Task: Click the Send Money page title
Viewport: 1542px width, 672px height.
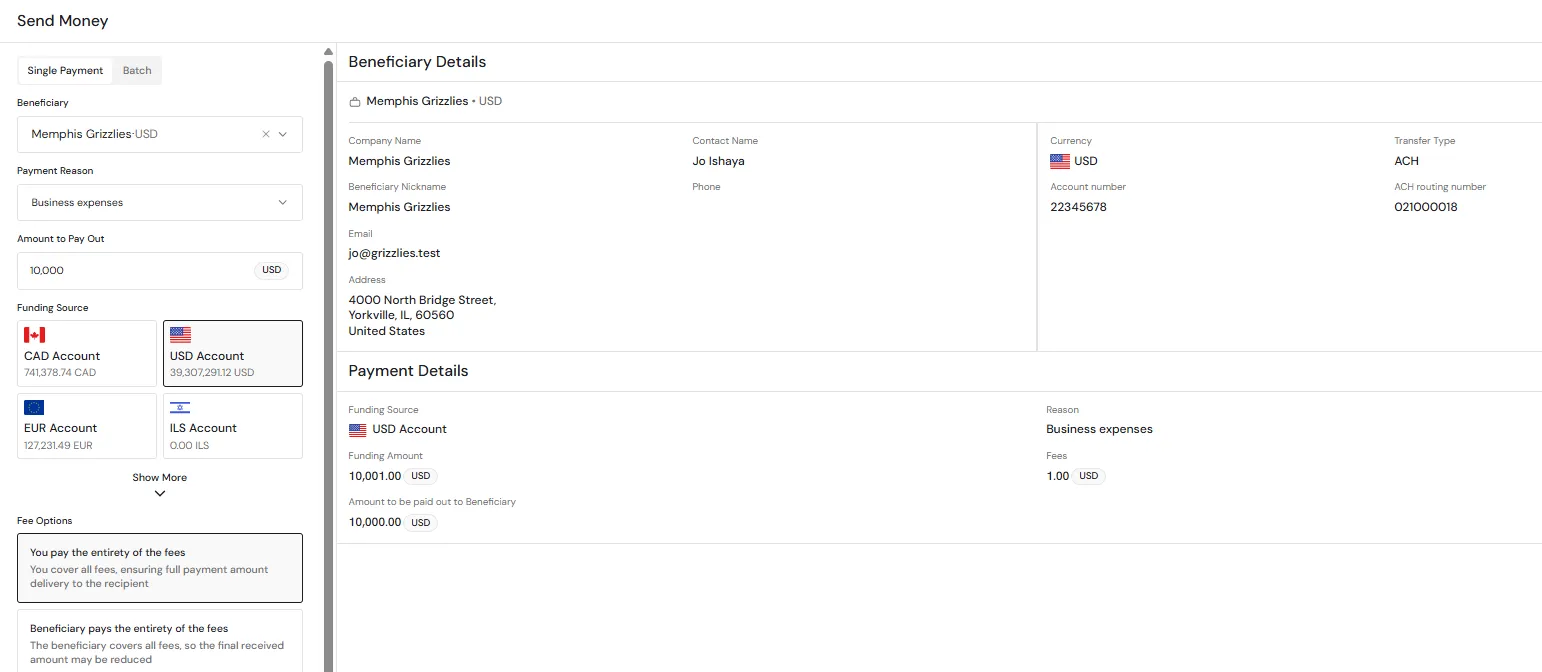Action: [x=63, y=21]
